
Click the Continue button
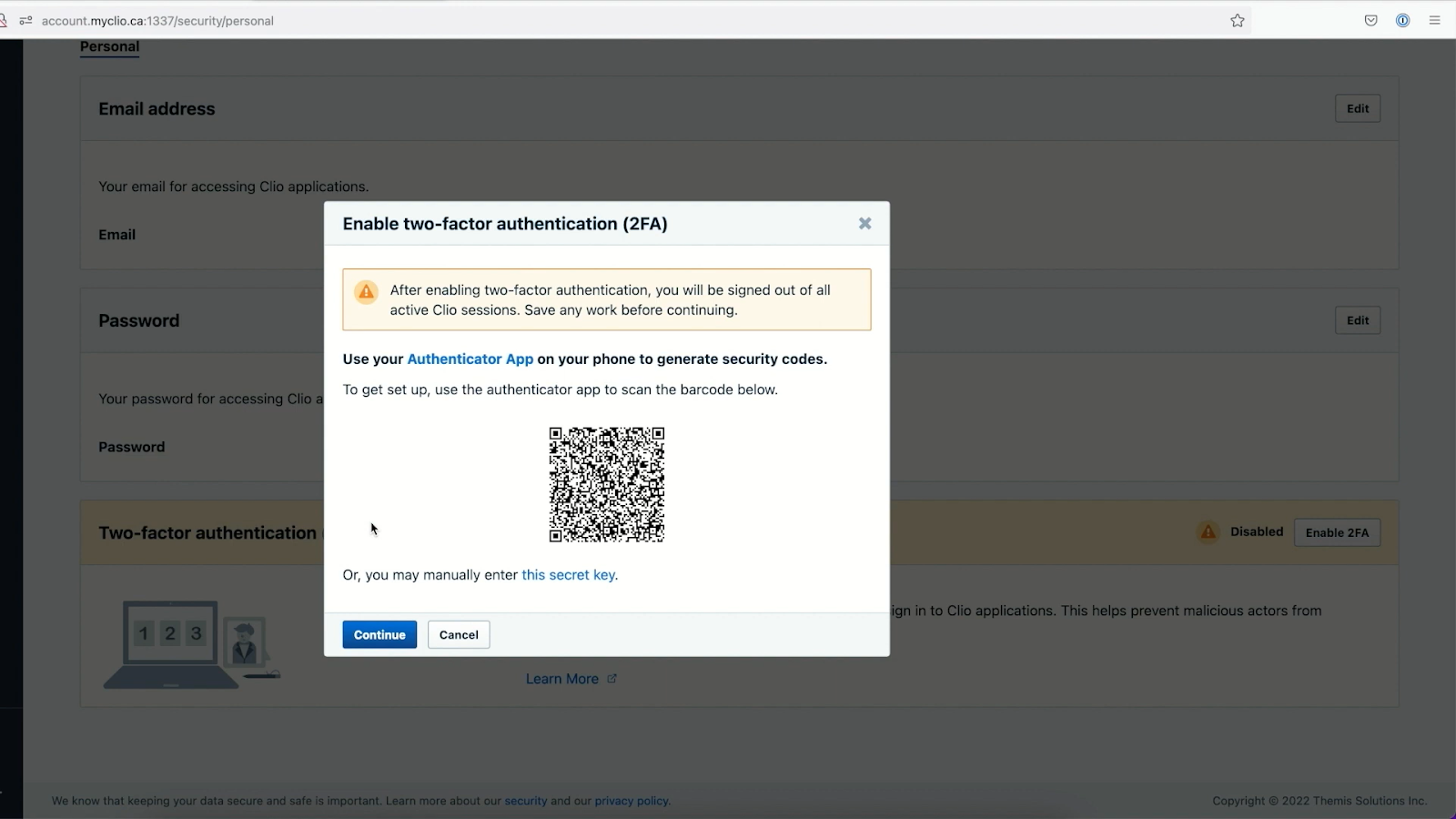tap(379, 634)
